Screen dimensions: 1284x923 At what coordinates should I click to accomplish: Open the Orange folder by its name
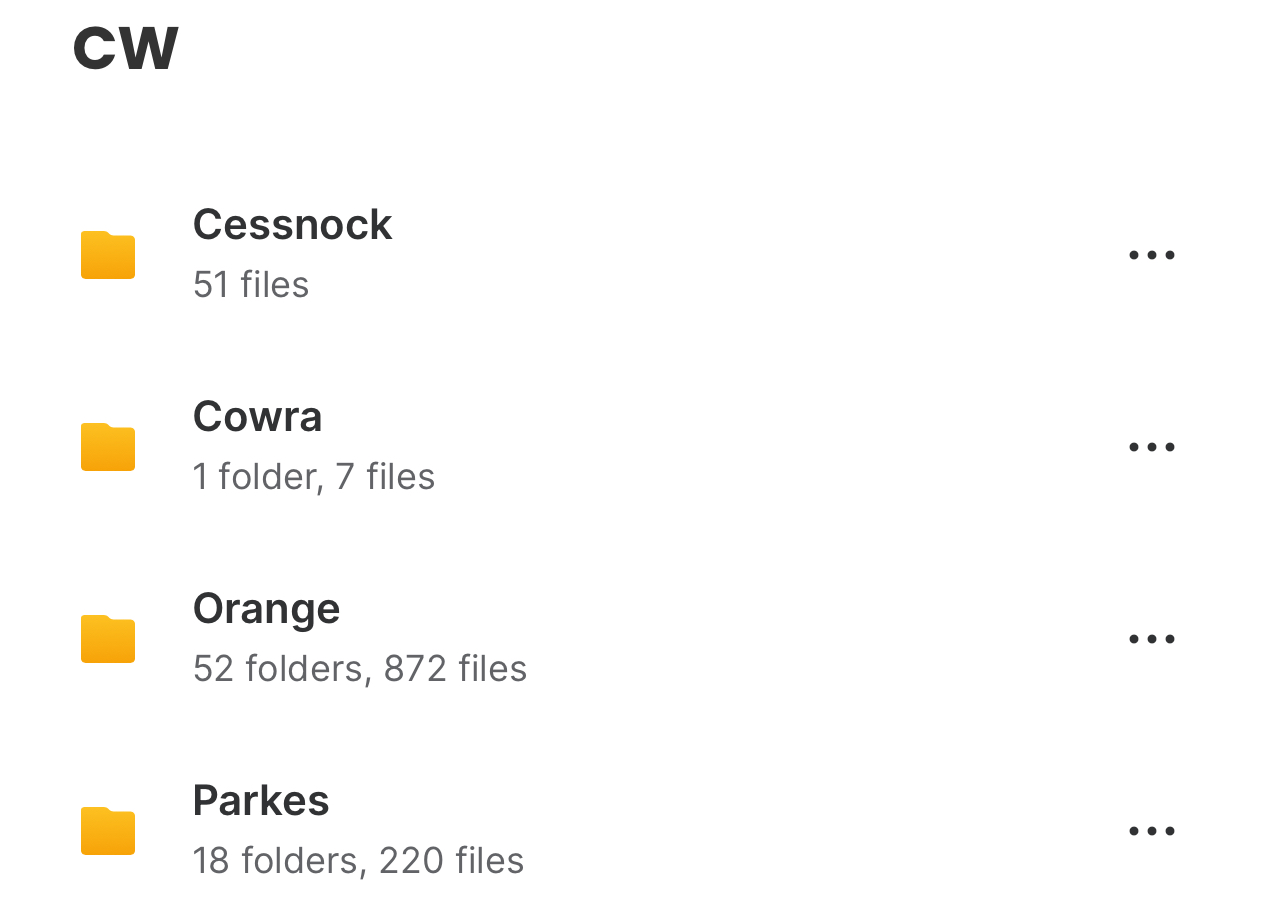tap(266, 609)
